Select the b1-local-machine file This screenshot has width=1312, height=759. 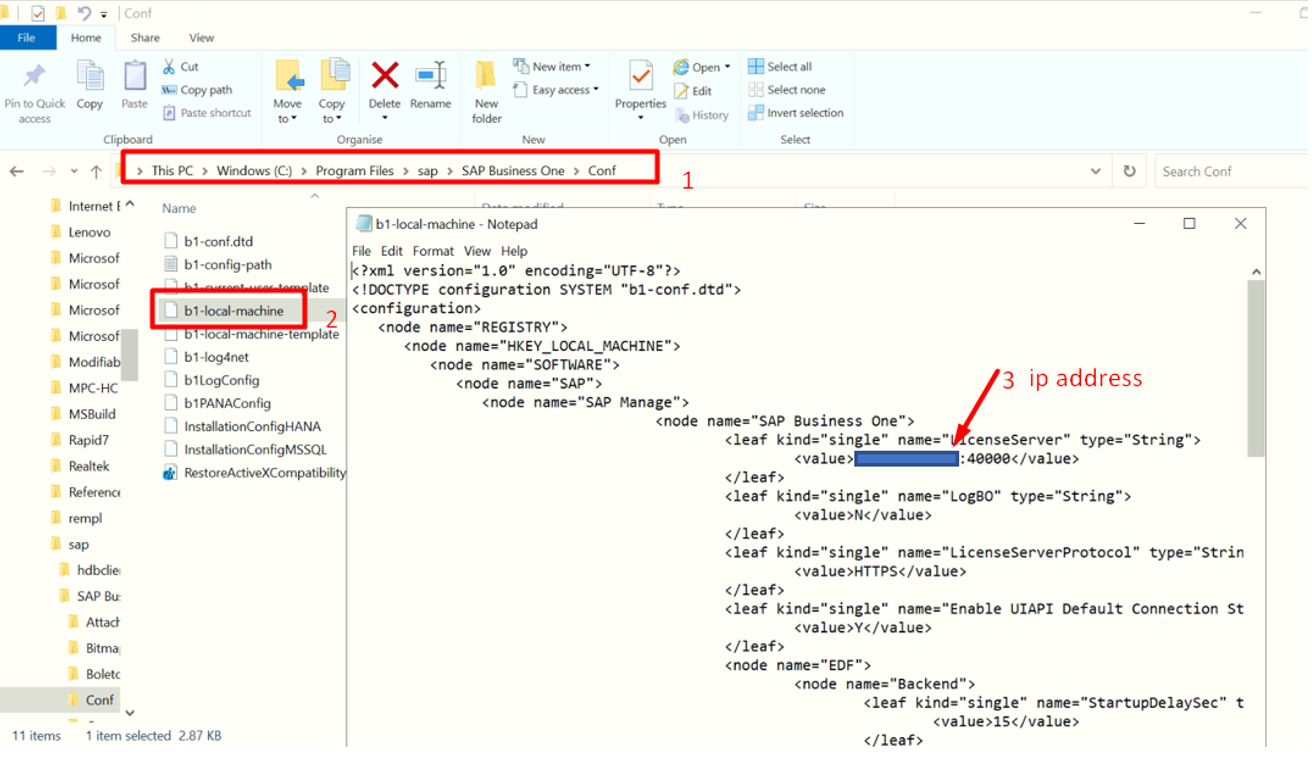coord(224,311)
